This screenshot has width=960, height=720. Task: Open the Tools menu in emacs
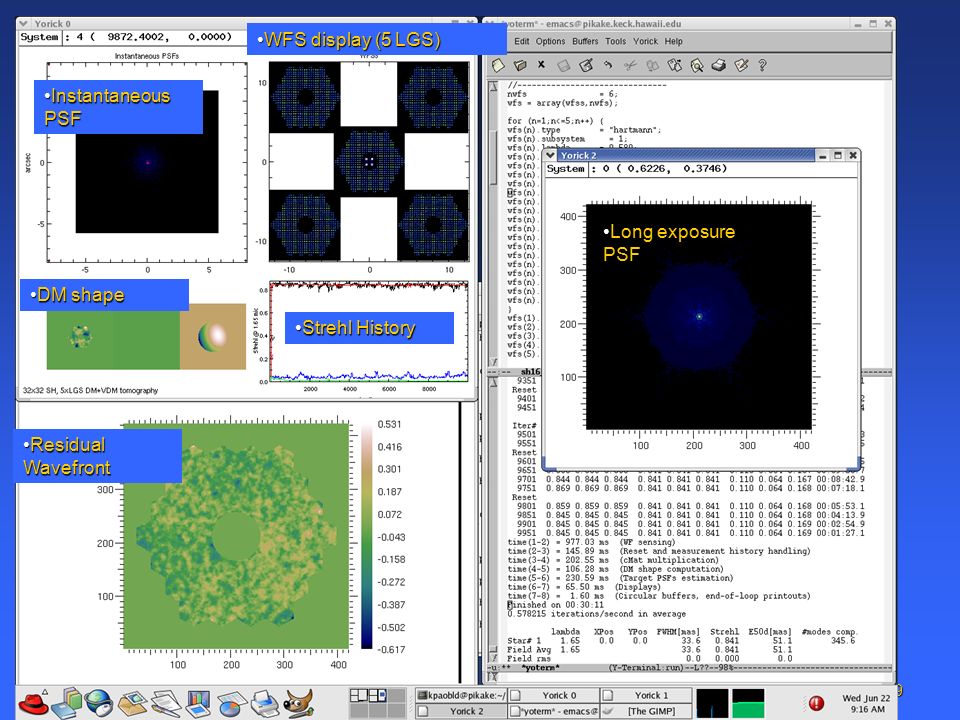[x=615, y=41]
